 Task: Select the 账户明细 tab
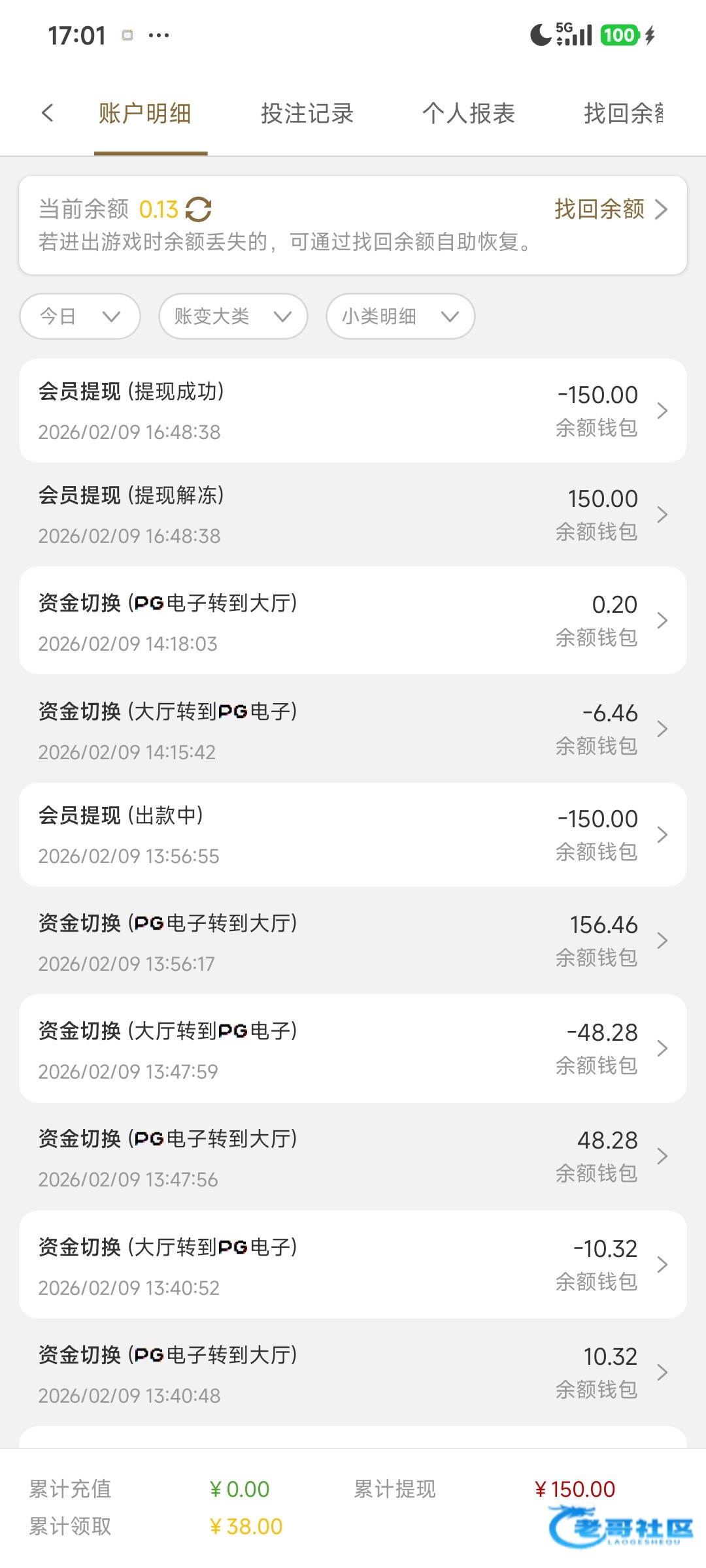pos(144,114)
